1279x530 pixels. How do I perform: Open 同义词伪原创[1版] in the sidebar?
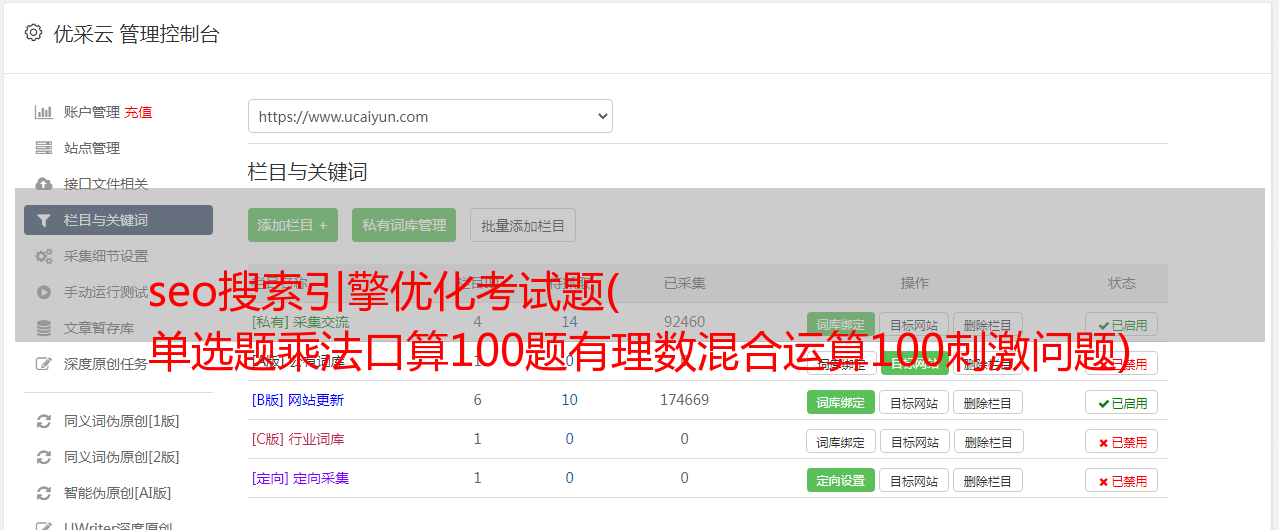pyautogui.click(x=122, y=421)
